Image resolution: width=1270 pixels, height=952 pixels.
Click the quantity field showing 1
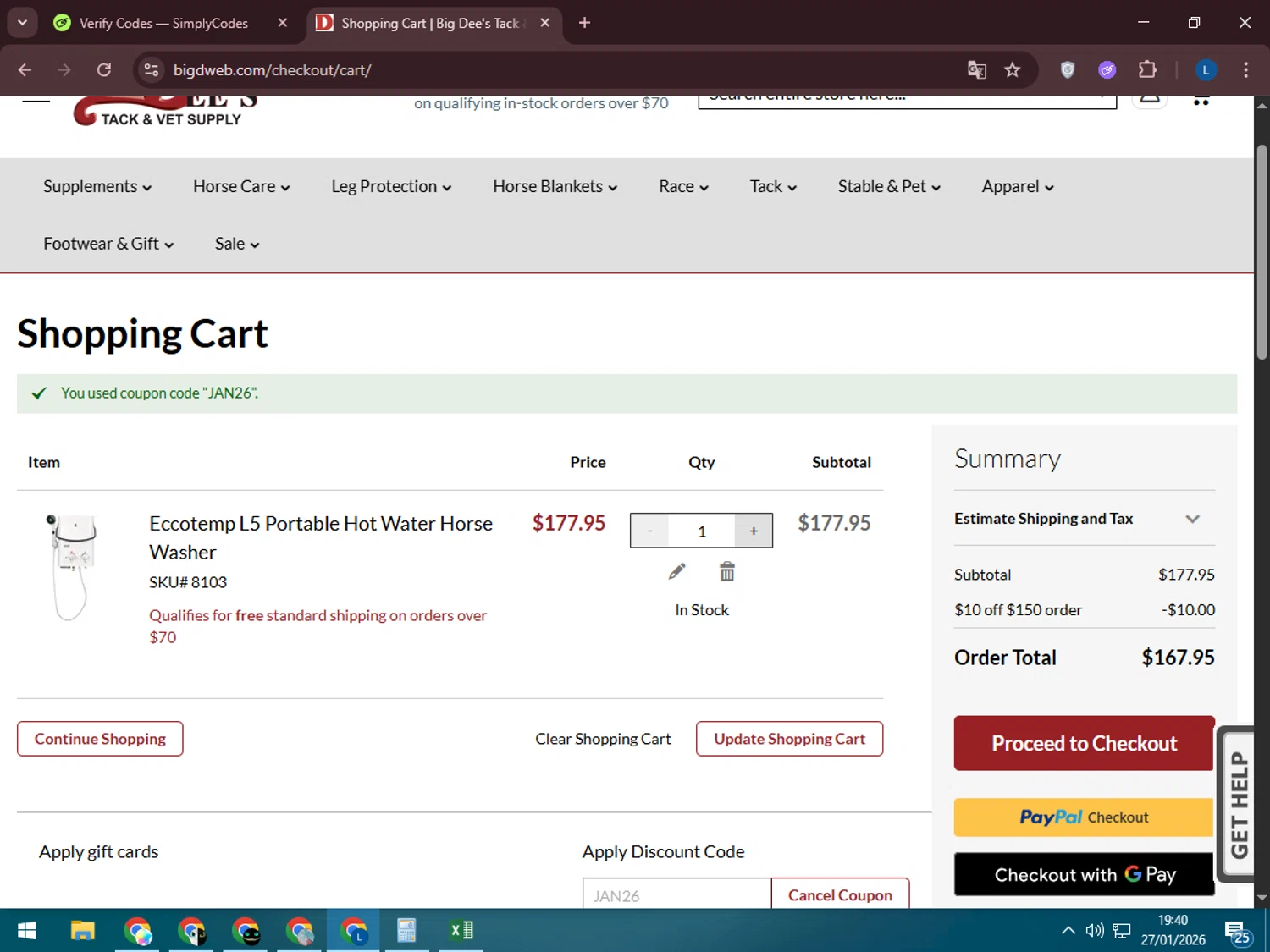[x=702, y=531]
